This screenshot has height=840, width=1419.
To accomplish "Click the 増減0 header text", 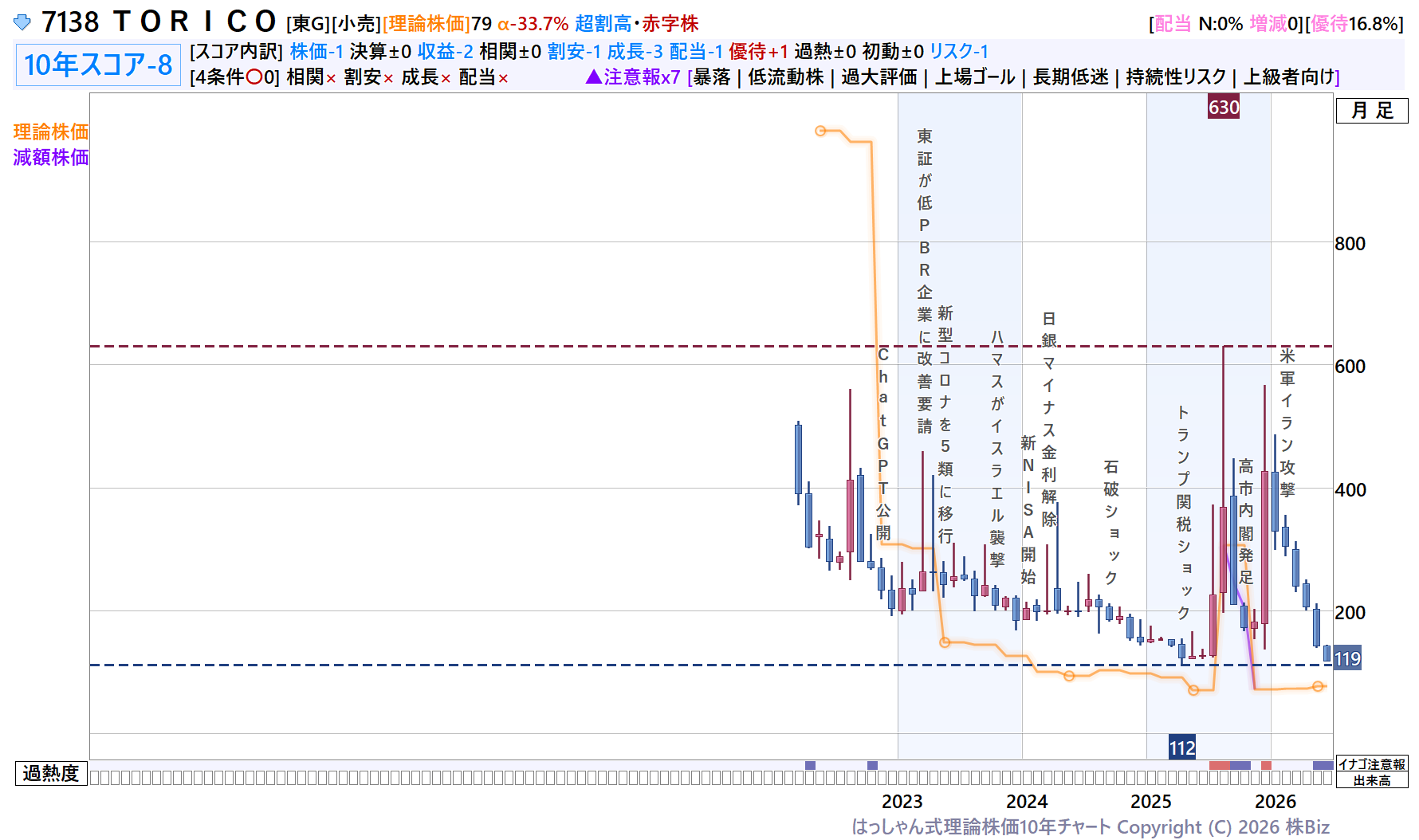I will point(1276,24).
